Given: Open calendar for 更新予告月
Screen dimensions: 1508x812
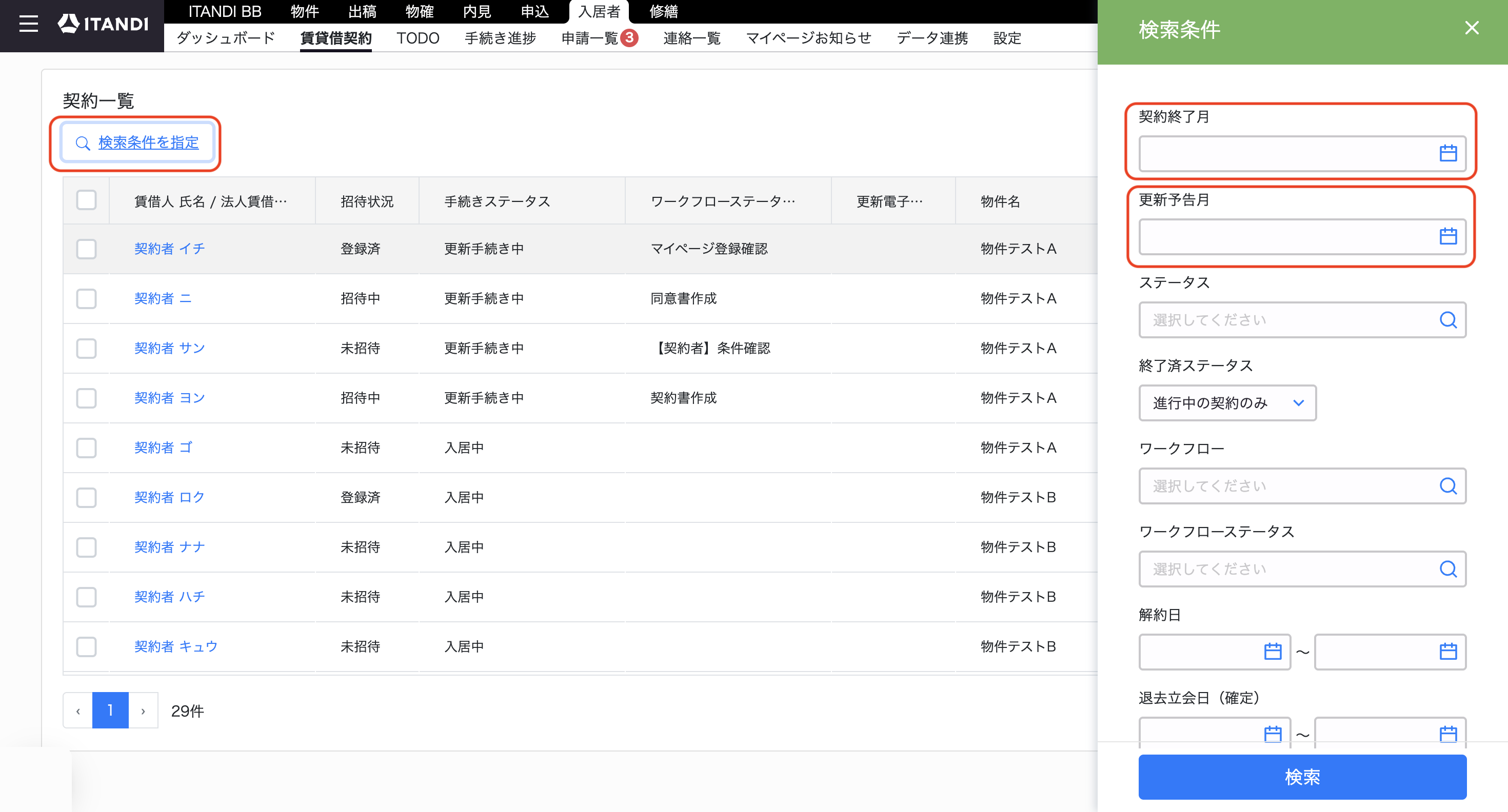Looking at the screenshot, I should point(1447,236).
